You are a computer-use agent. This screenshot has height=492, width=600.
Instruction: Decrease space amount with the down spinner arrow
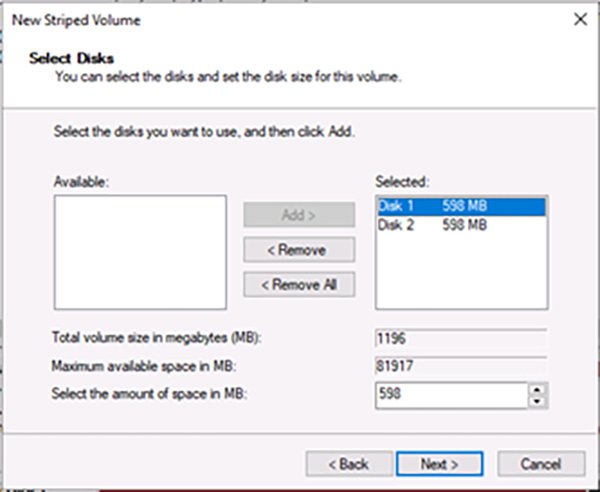pos(538,401)
